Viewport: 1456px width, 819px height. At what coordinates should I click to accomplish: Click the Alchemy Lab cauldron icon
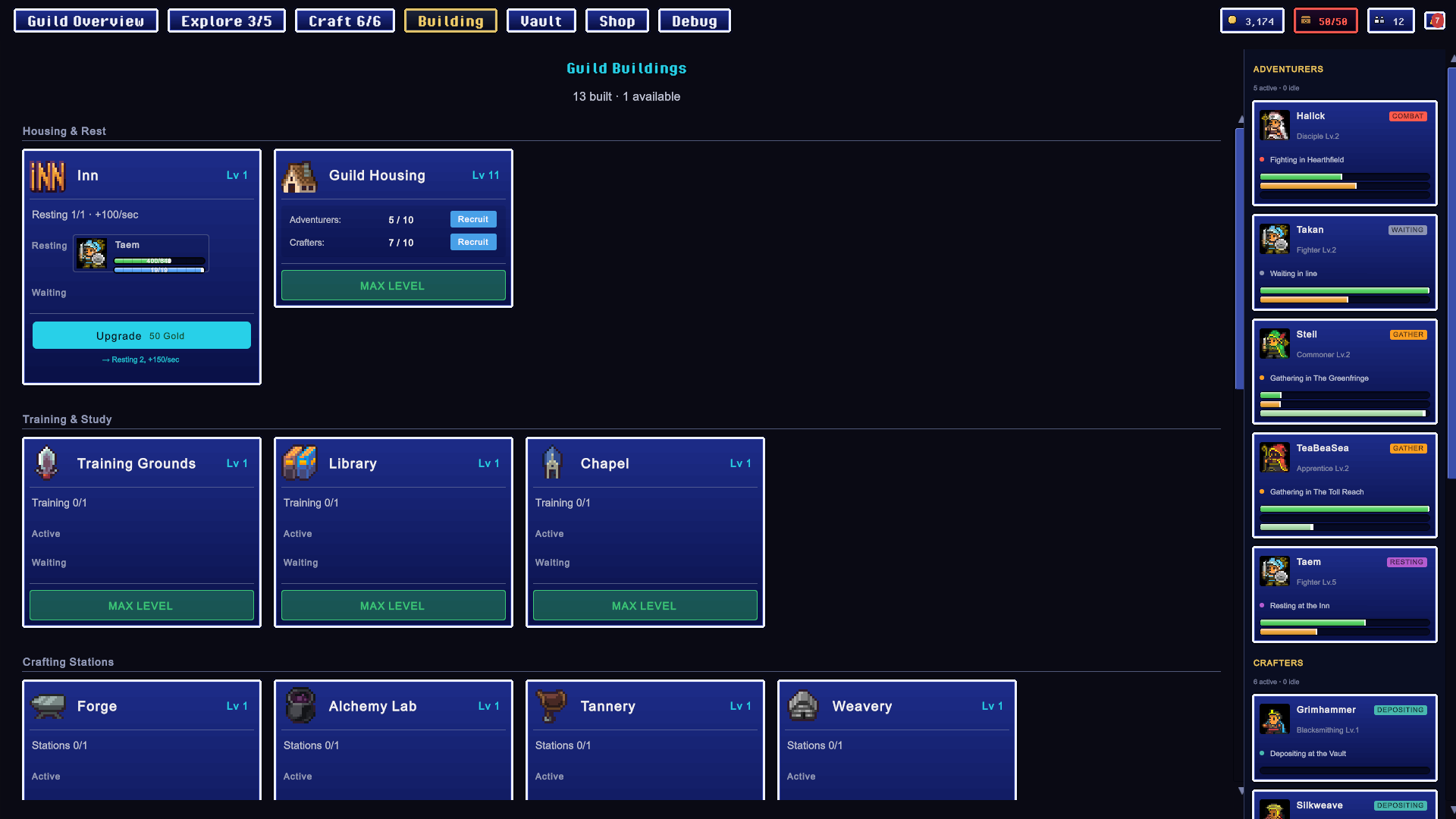click(x=300, y=705)
